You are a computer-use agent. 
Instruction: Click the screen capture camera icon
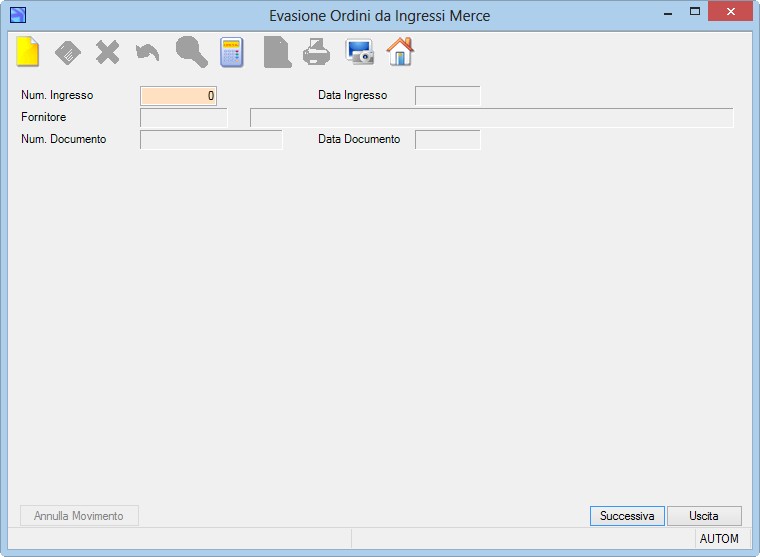(359, 52)
